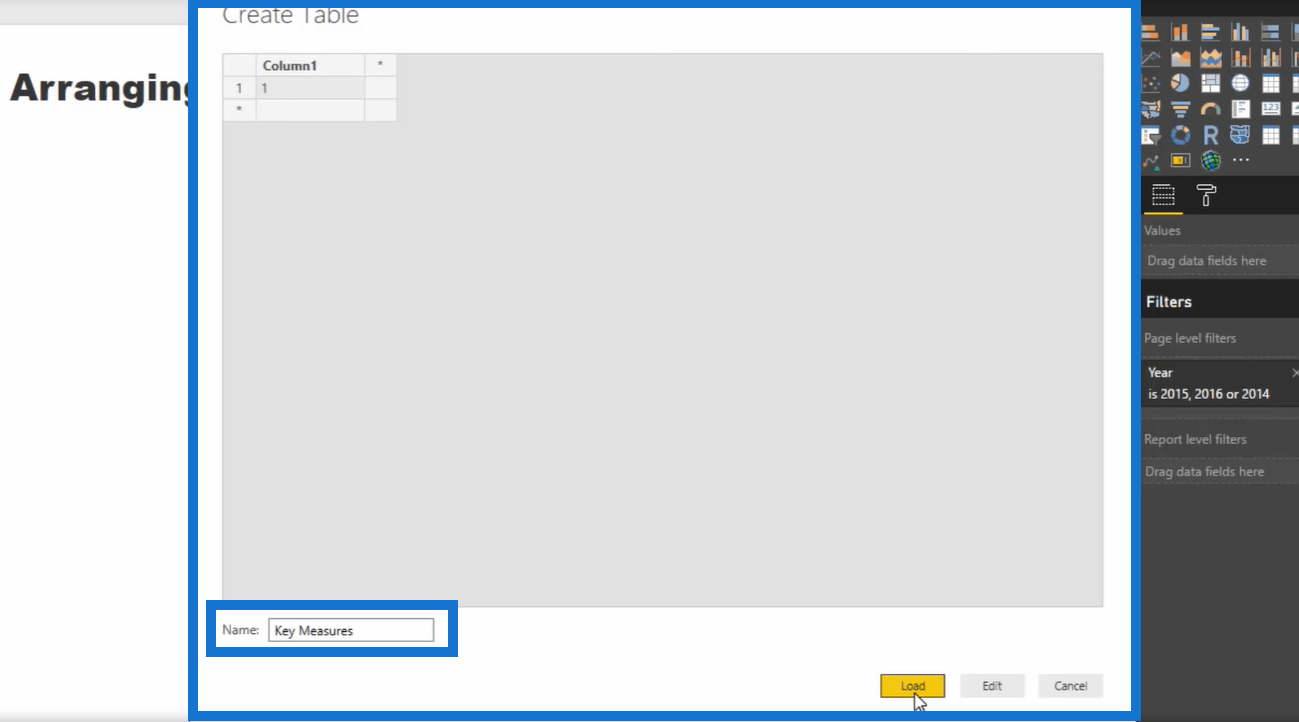The image size is (1299, 722).
Task: Select the card visual showing 123
Action: point(1271,108)
